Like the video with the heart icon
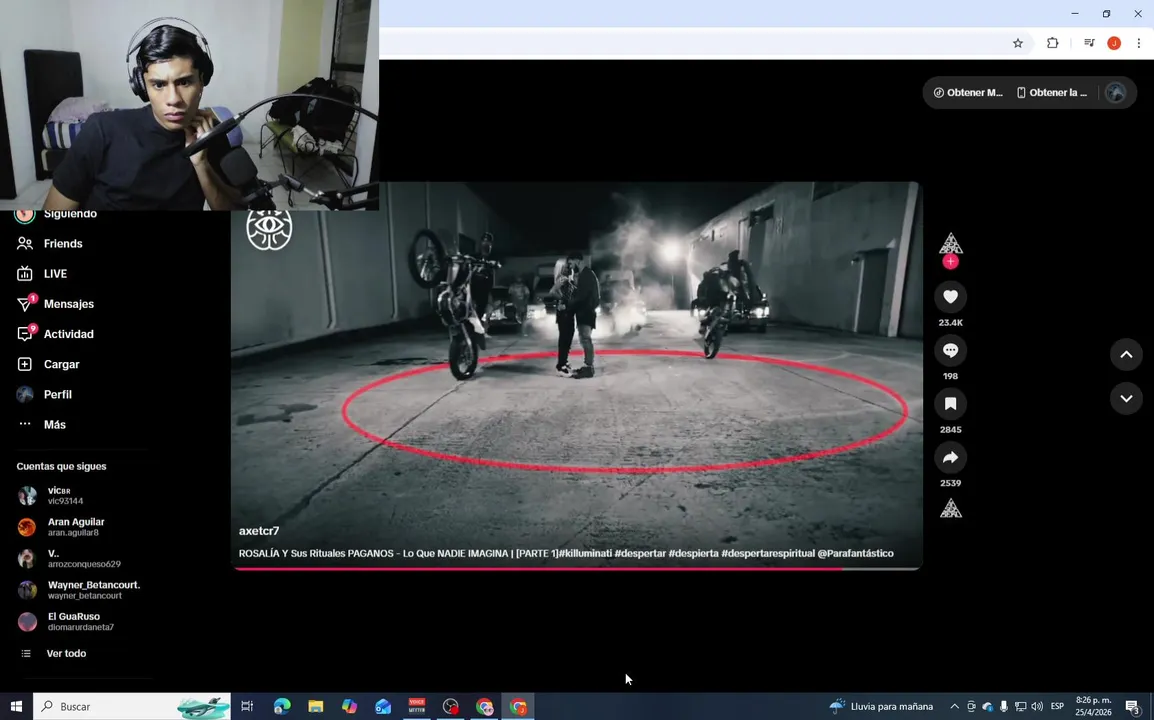 [950, 297]
